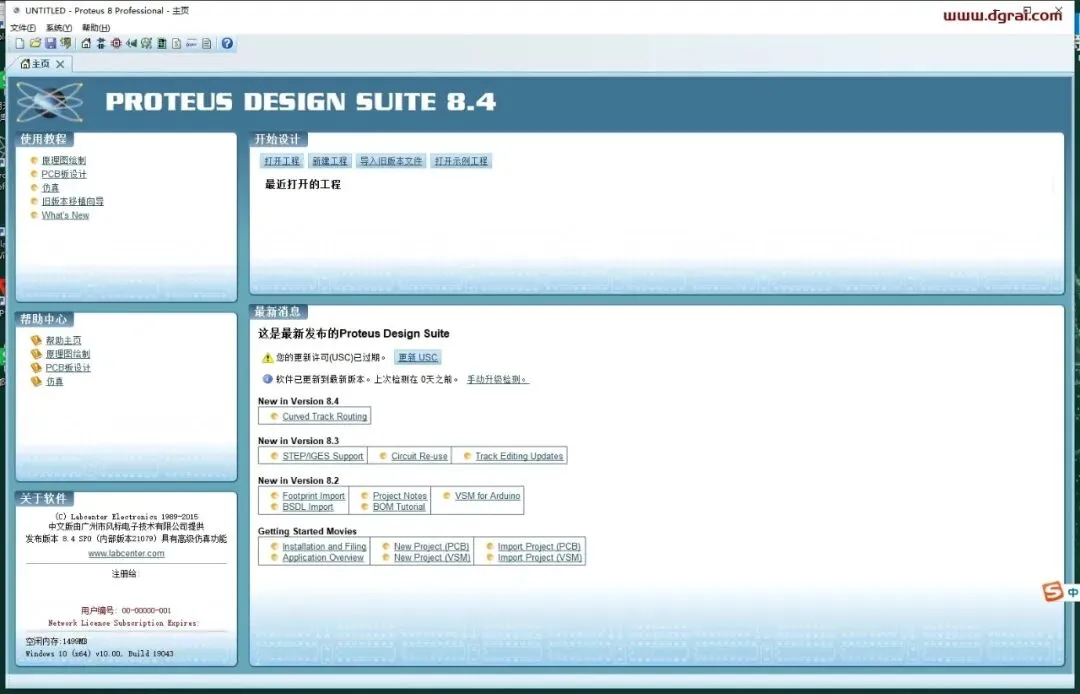Open the What's New link

tap(65, 215)
